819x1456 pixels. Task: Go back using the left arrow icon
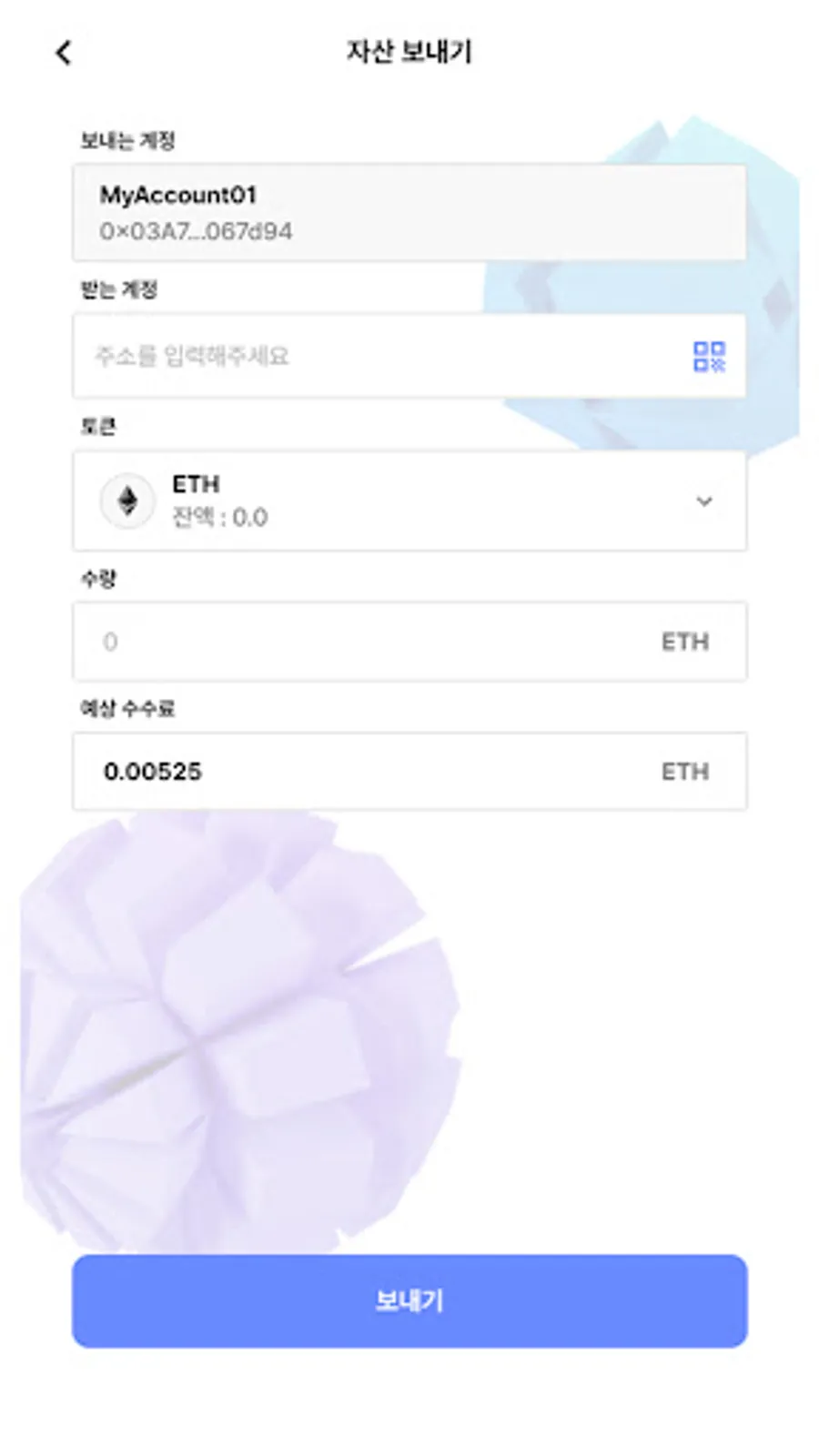tap(63, 53)
